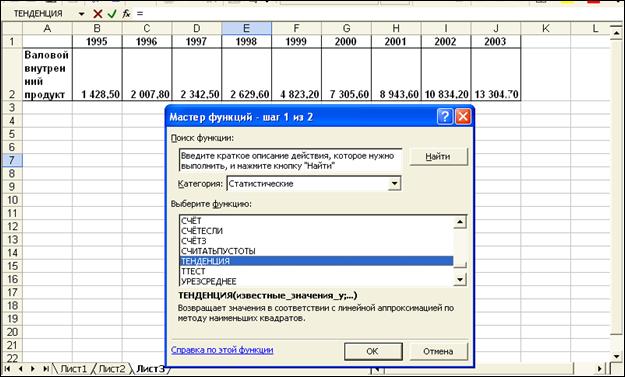
Task: Cancel formula entry with red X icon
Action: point(98,14)
